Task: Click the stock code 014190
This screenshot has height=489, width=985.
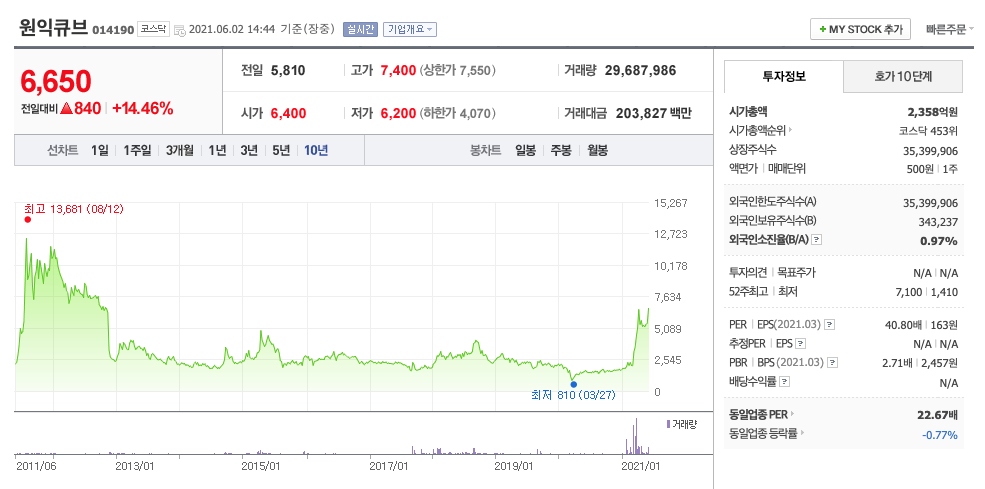Action: click(x=113, y=30)
